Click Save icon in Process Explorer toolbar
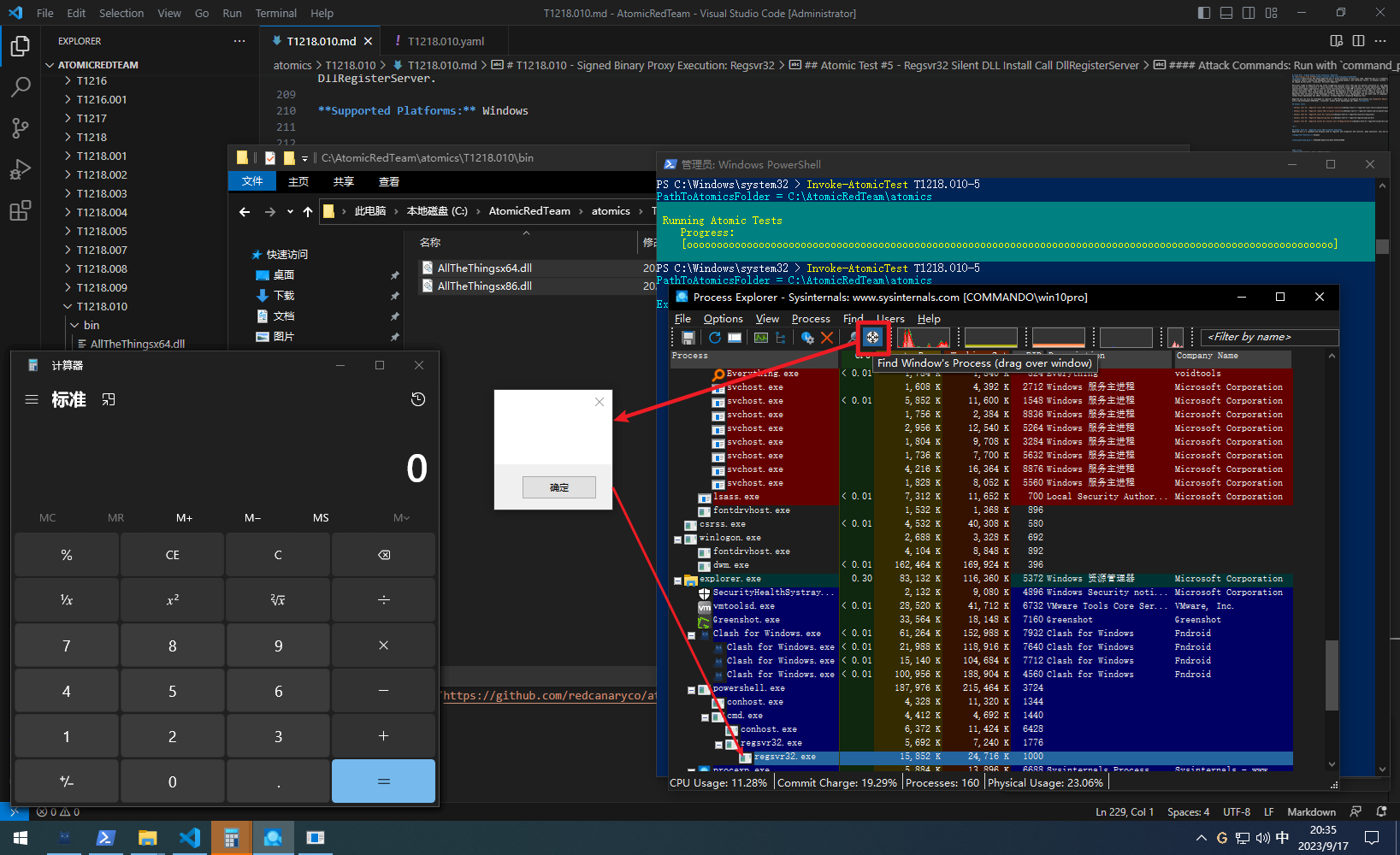The image size is (1400, 855). click(688, 338)
